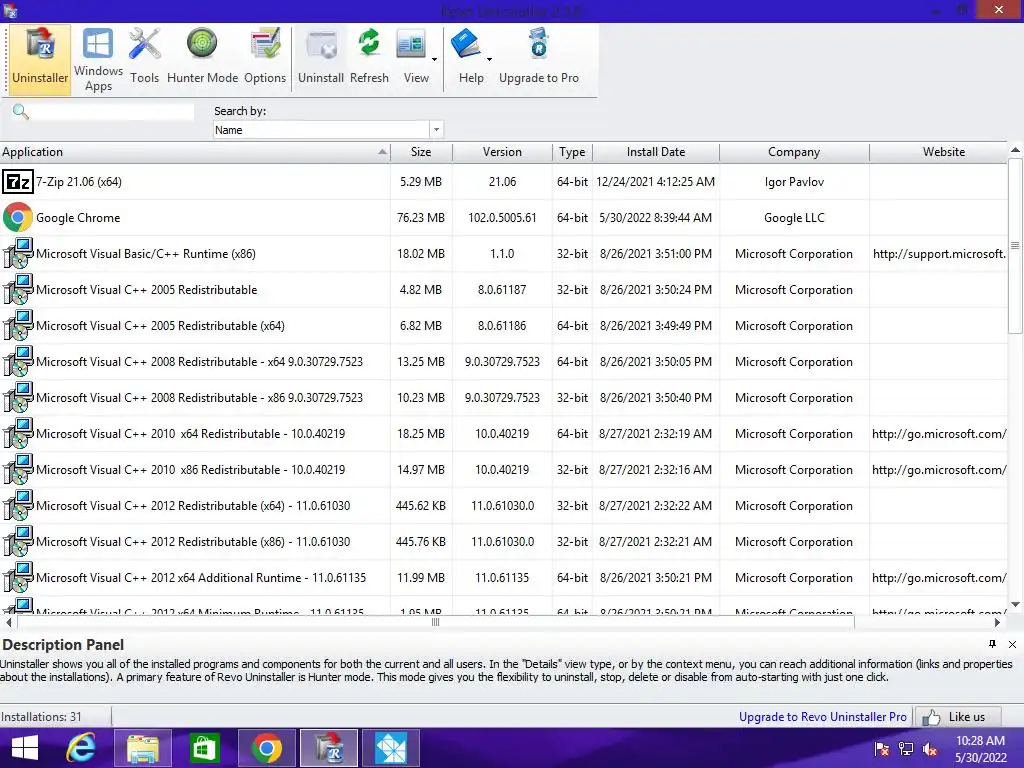
Task: Select Visual C++ 2008 x64 Redistributable icon
Action: pyautogui.click(x=18, y=361)
